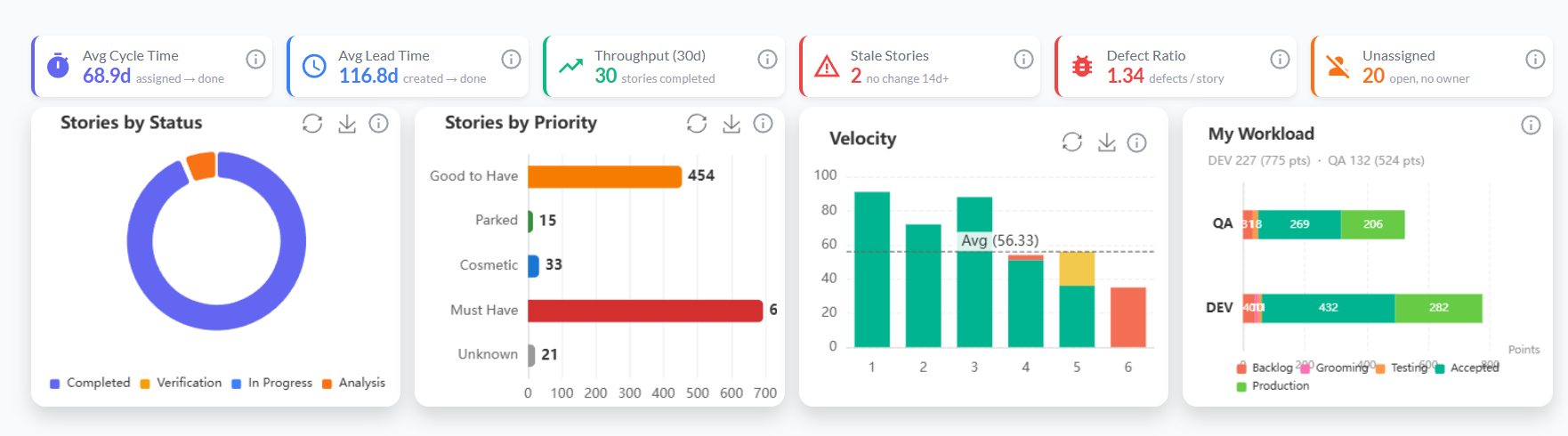This screenshot has width=1568, height=436.
Task: Refresh the Stories by Priority chart
Action: [x=697, y=124]
